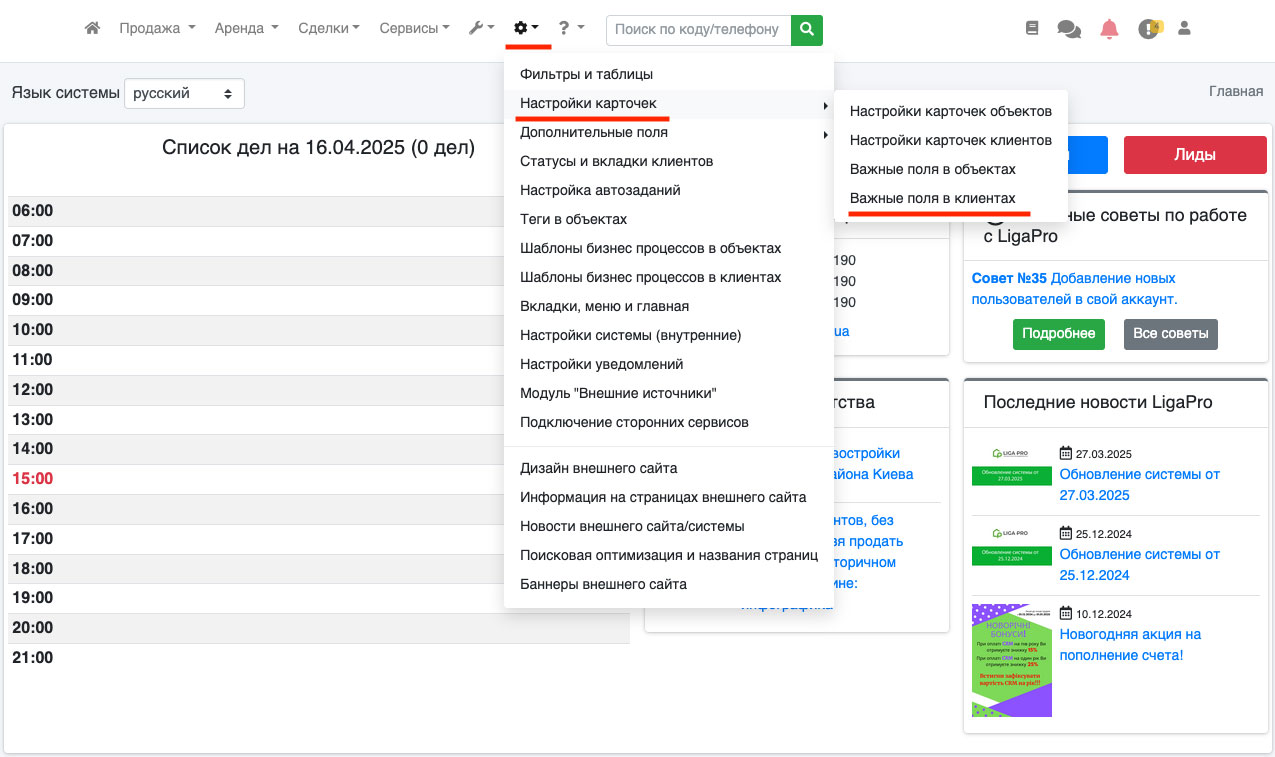Open the chat messages icon
1275x757 pixels.
click(1069, 29)
